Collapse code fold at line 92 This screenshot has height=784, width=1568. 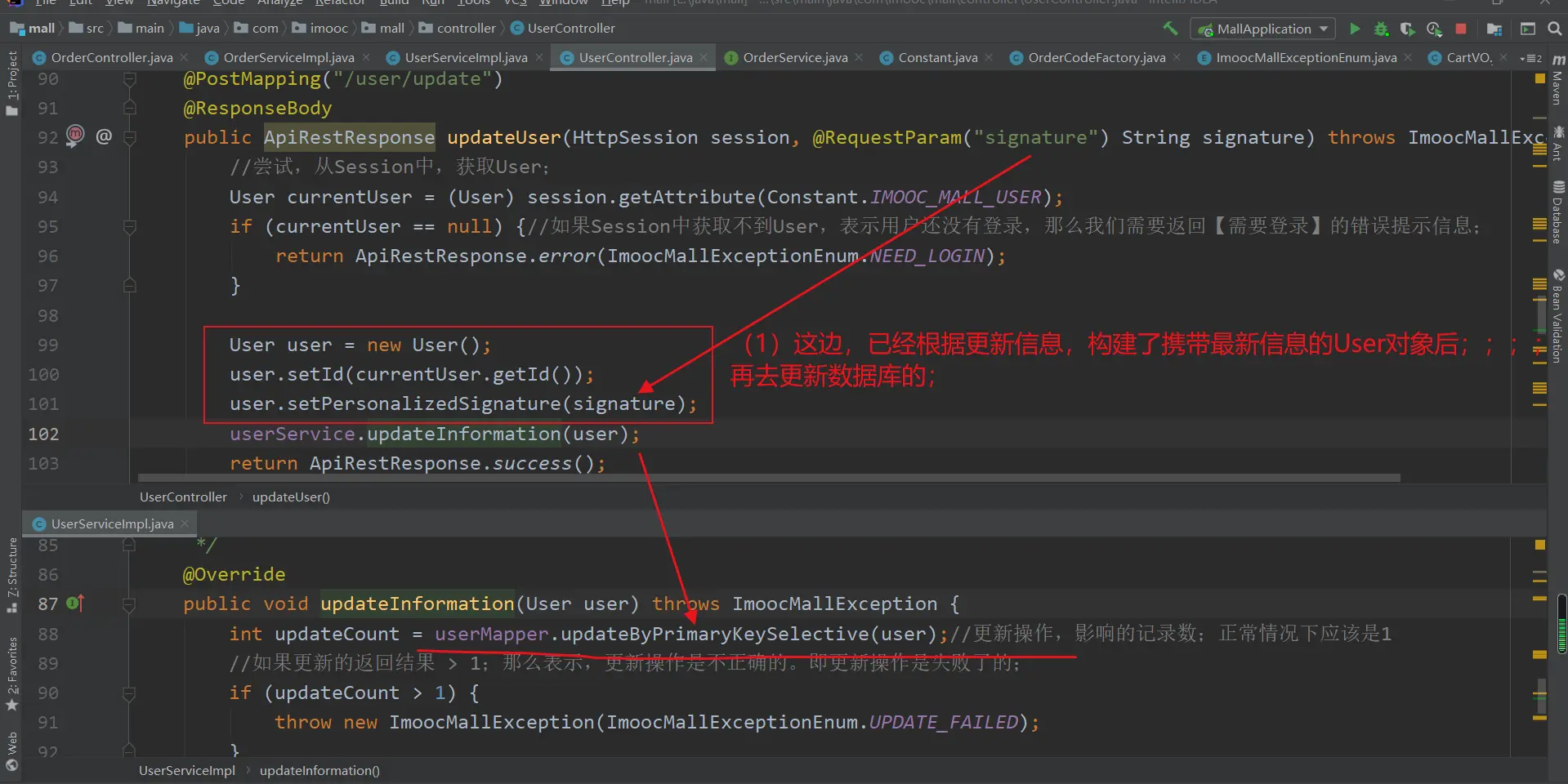click(x=129, y=137)
